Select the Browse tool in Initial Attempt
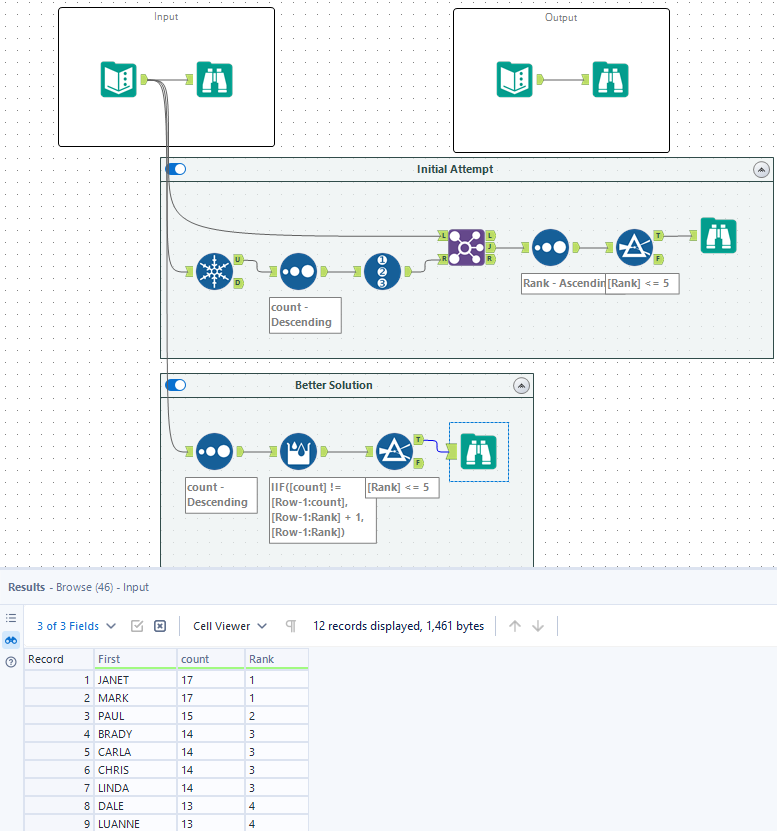Viewport: 777px width, 831px height. coord(719,235)
